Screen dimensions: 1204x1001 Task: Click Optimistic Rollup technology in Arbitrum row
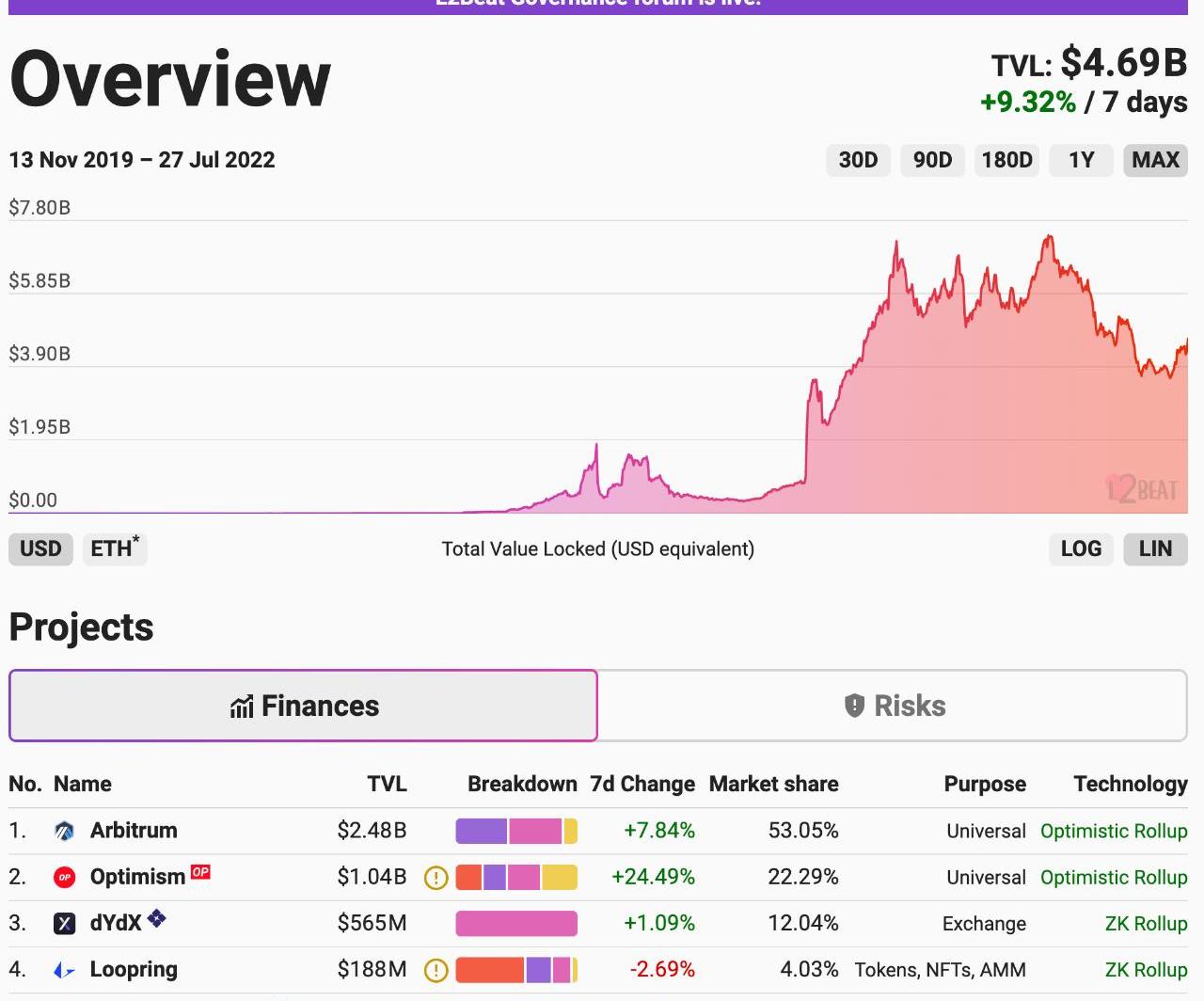(x=1114, y=832)
